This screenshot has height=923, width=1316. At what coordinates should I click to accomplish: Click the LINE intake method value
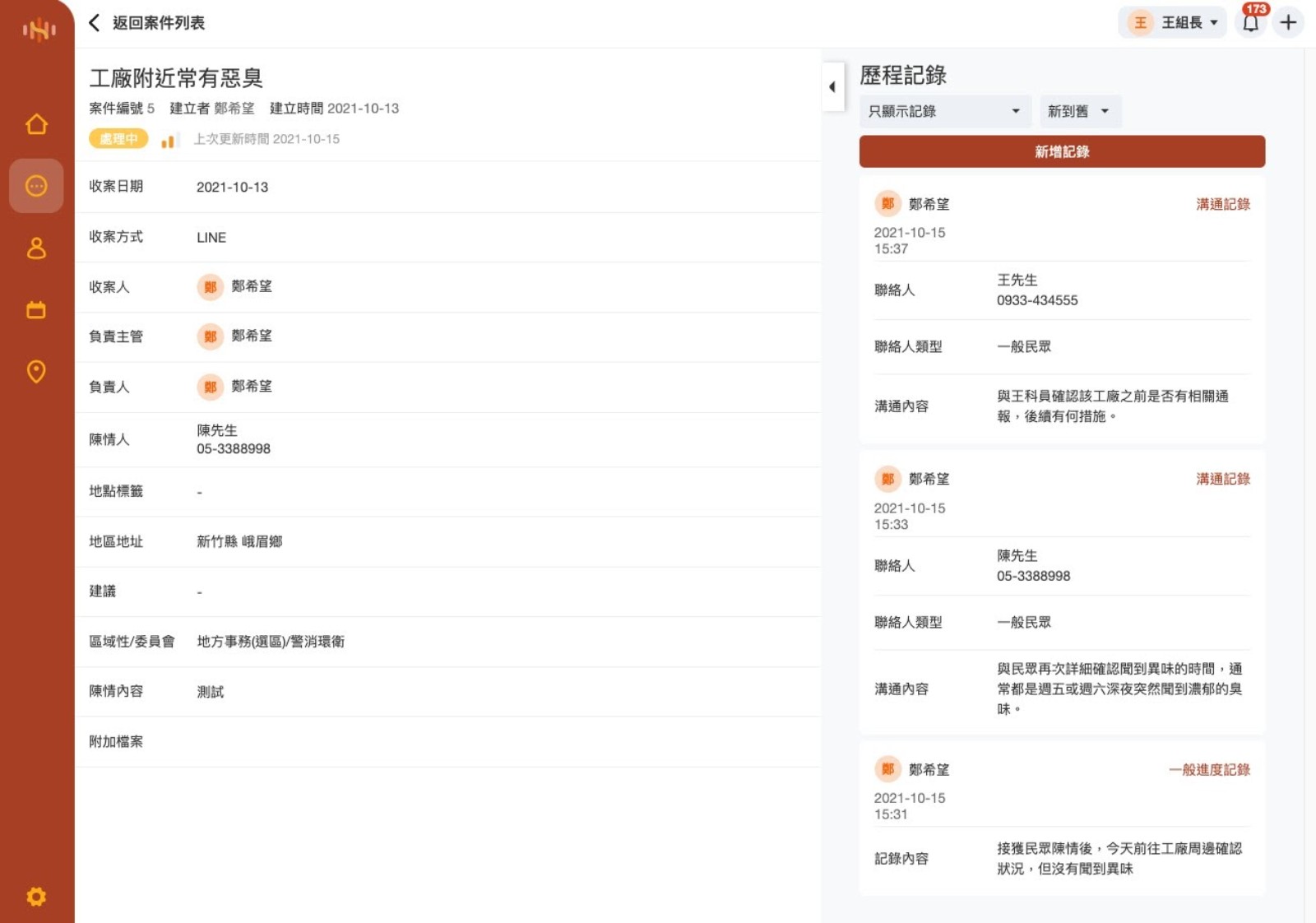point(211,238)
